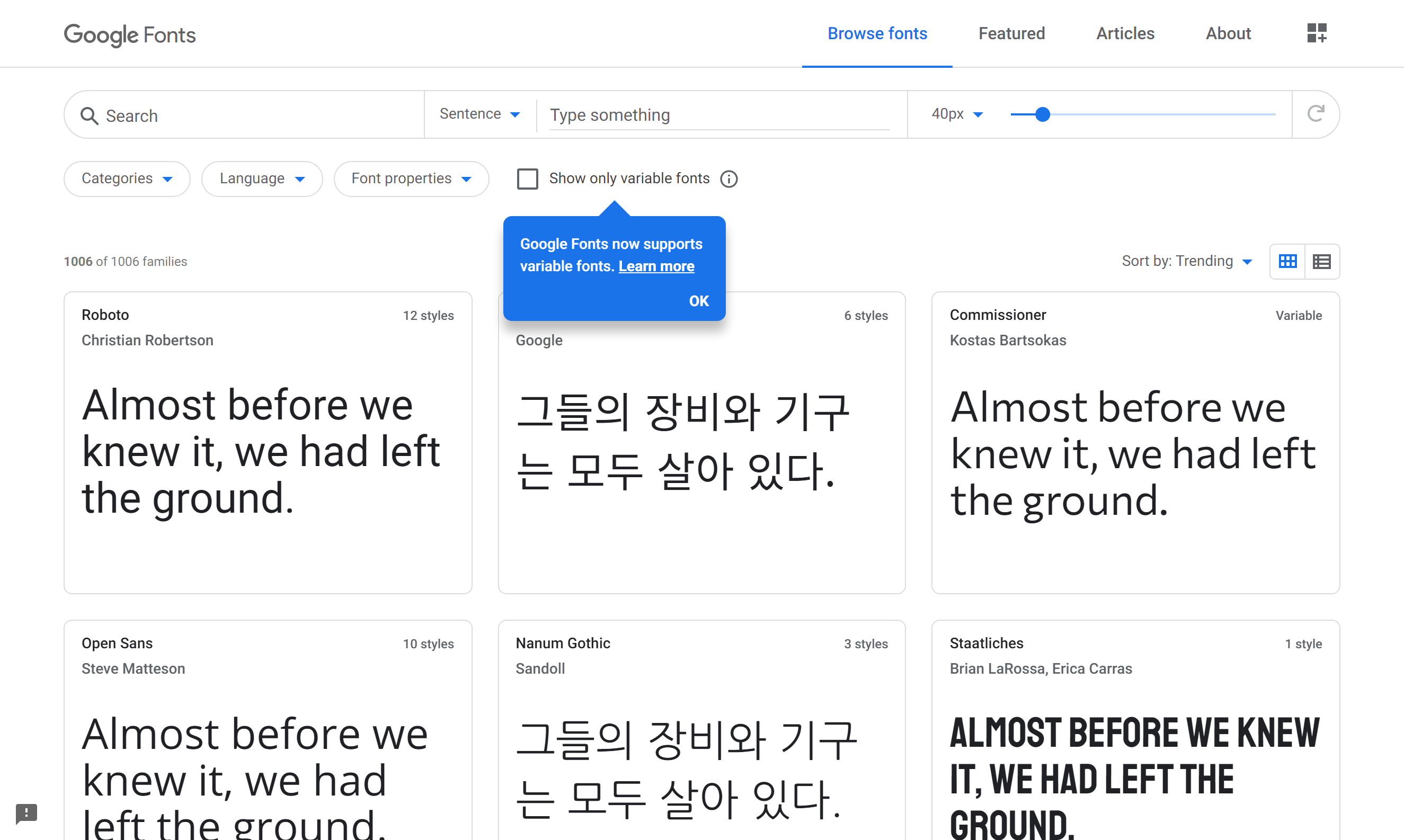The width and height of the screenshot is (1404, 840).
Task: Open the selected families grid icon
Action: coord(1317,33)
